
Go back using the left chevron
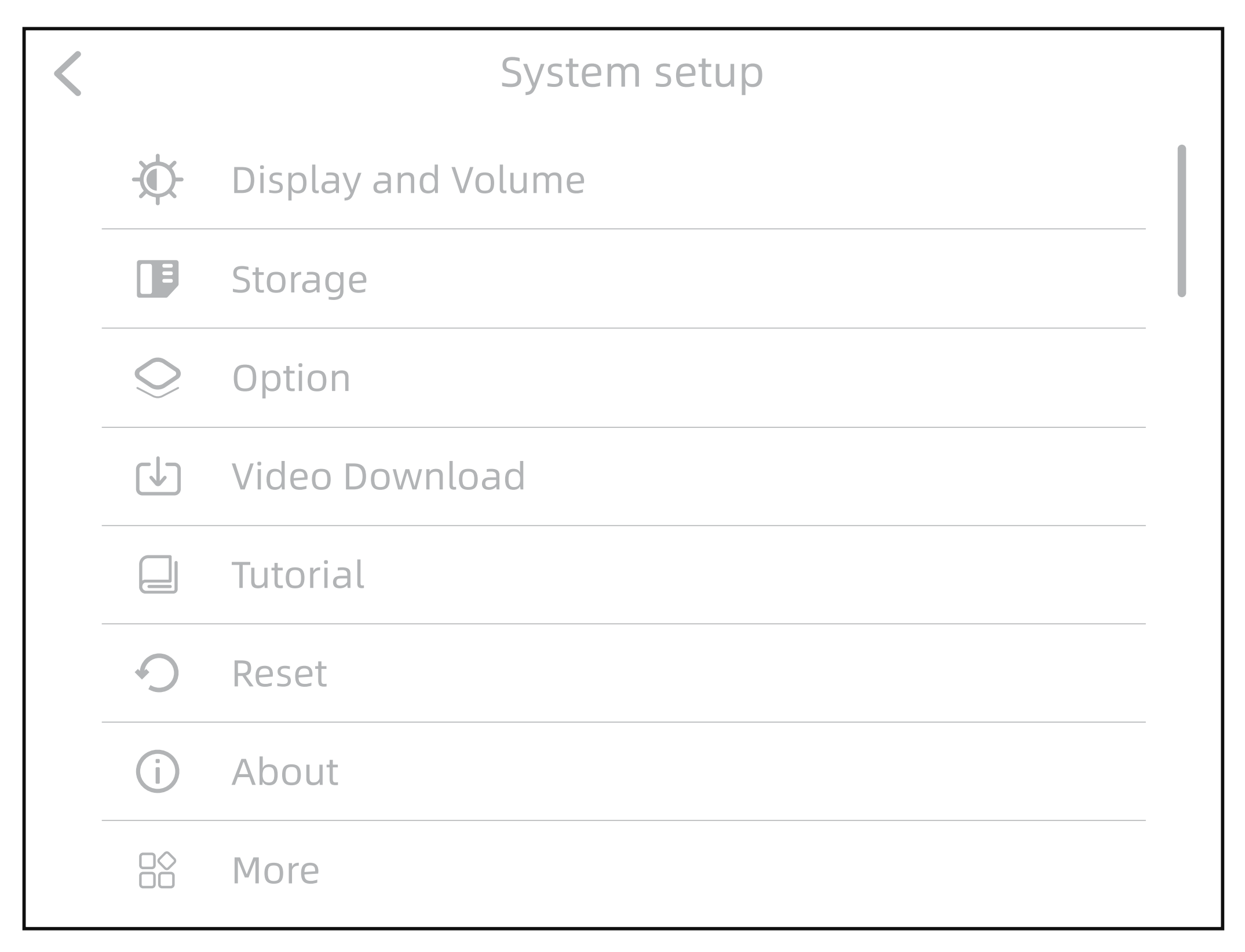[x=68, y=74]
